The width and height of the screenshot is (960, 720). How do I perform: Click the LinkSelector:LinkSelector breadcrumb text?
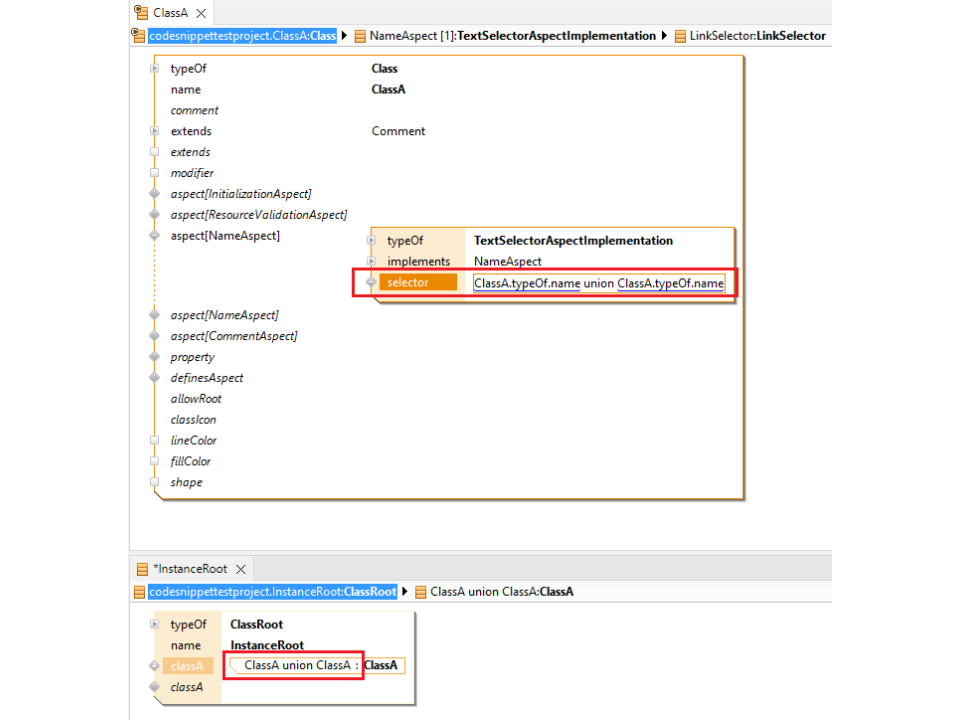coord(757,36)
